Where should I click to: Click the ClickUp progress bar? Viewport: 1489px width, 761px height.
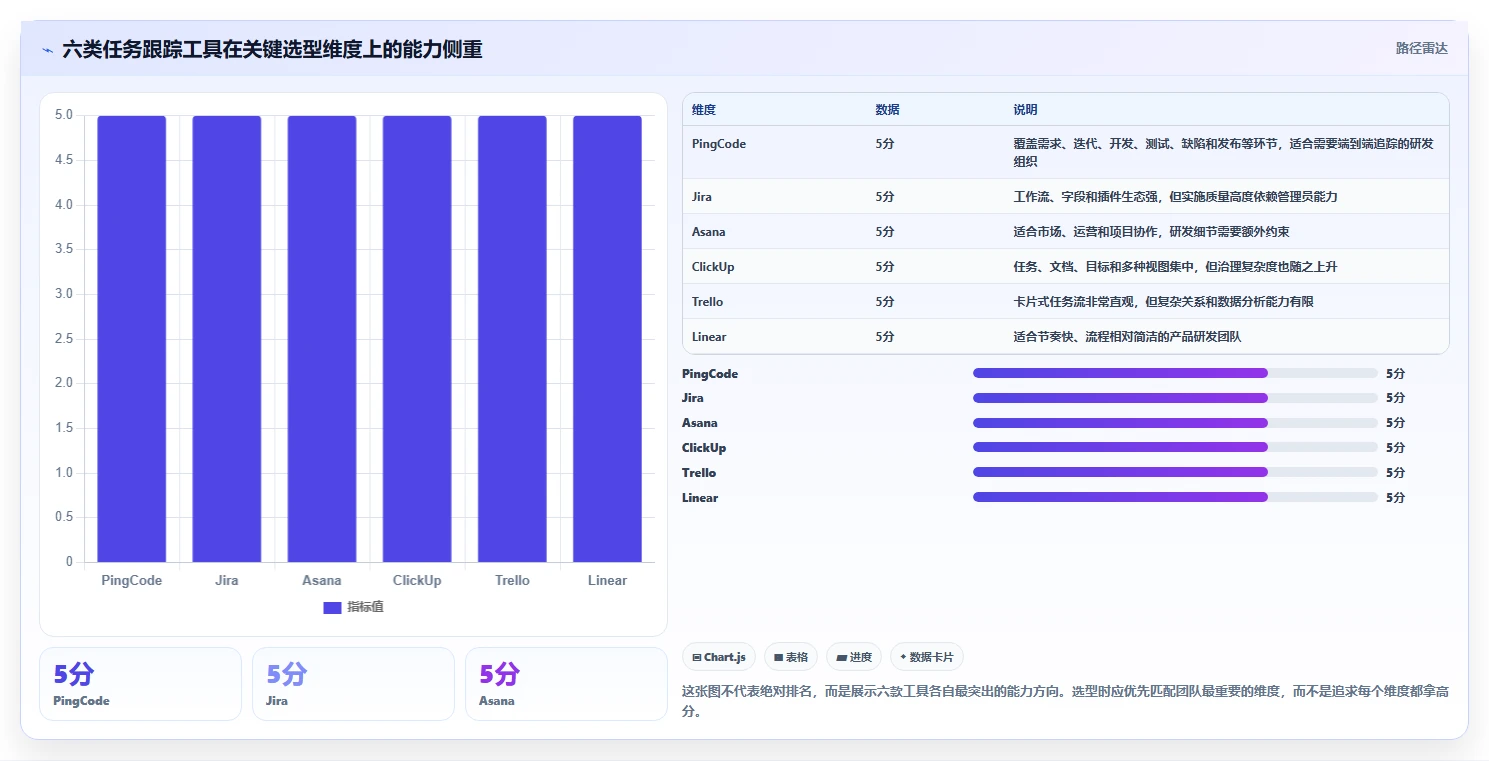pos(1175,447)
